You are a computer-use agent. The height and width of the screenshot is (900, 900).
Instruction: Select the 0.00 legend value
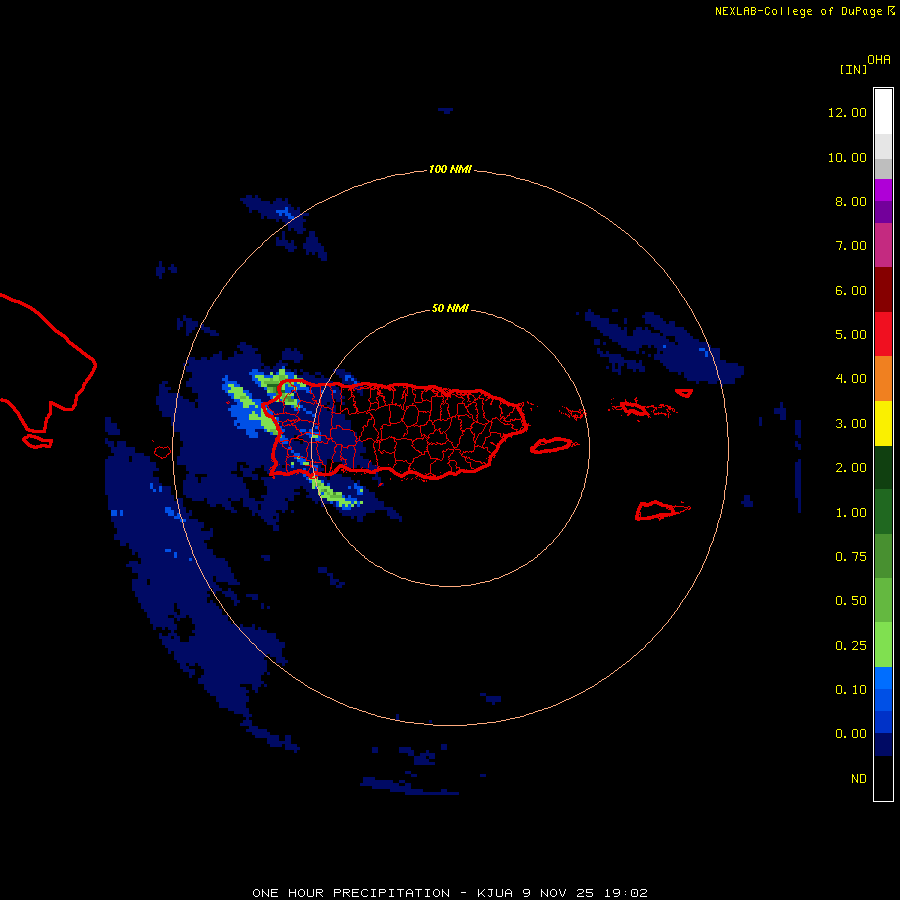tap(851, 734)
